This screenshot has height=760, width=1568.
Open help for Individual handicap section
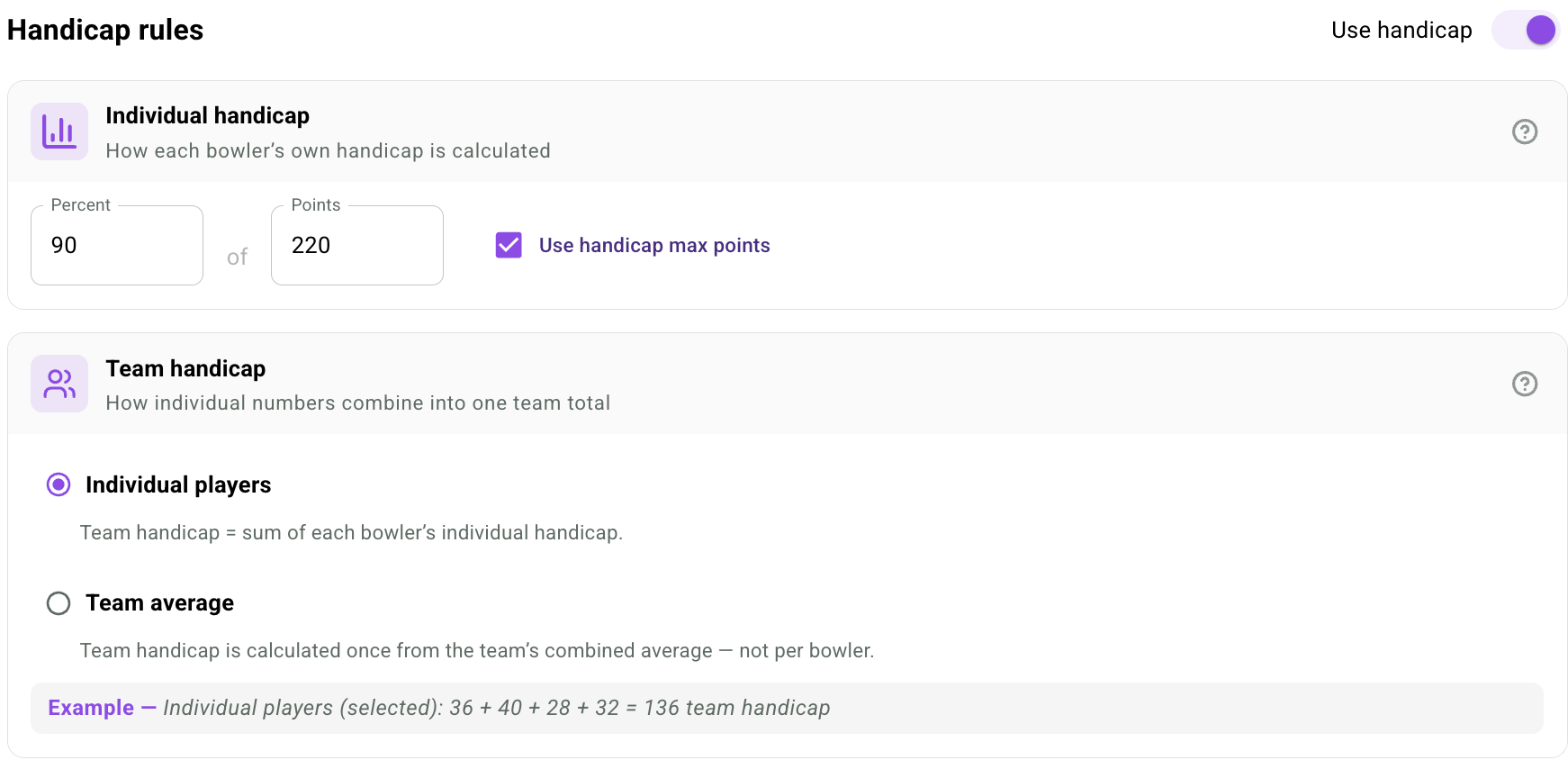(1524, 131)
